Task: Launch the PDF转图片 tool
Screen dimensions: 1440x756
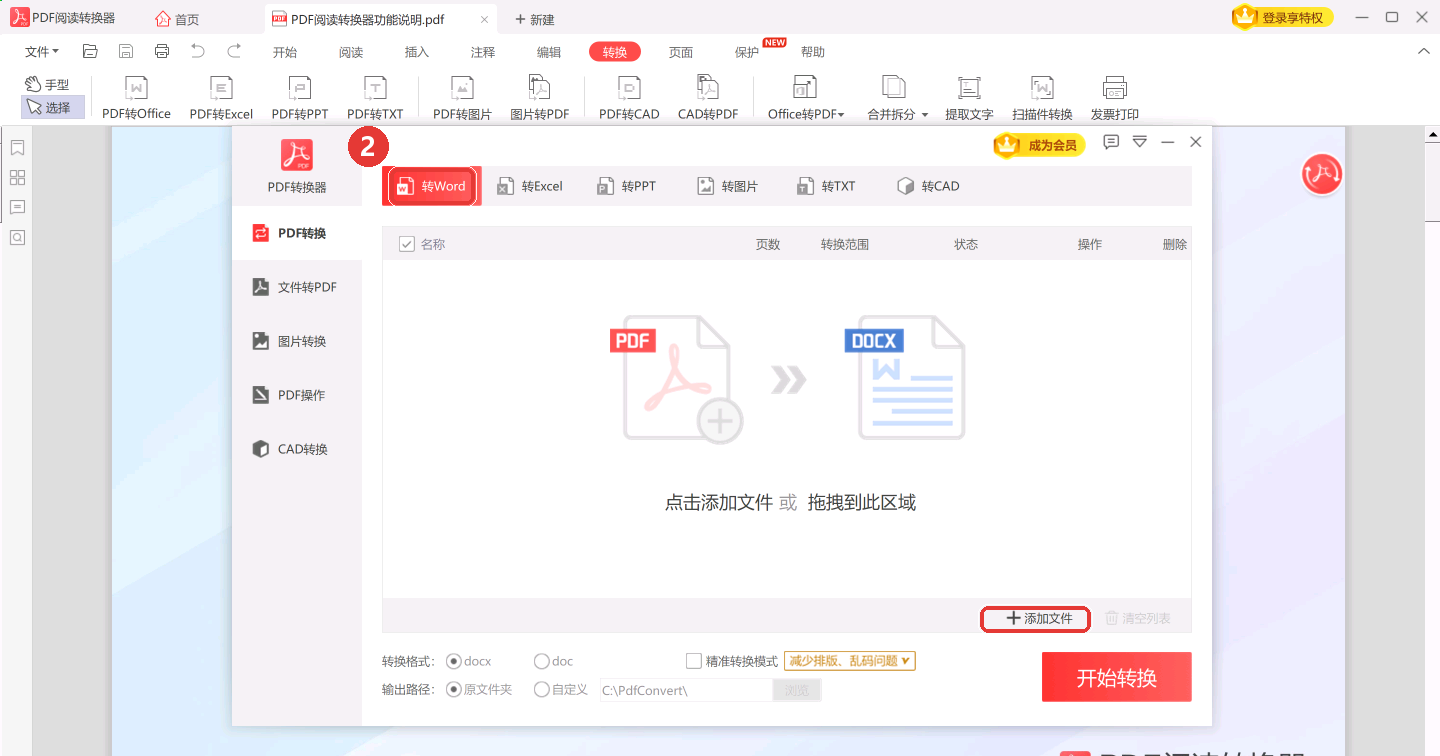Action: click(x=462, y=98)
